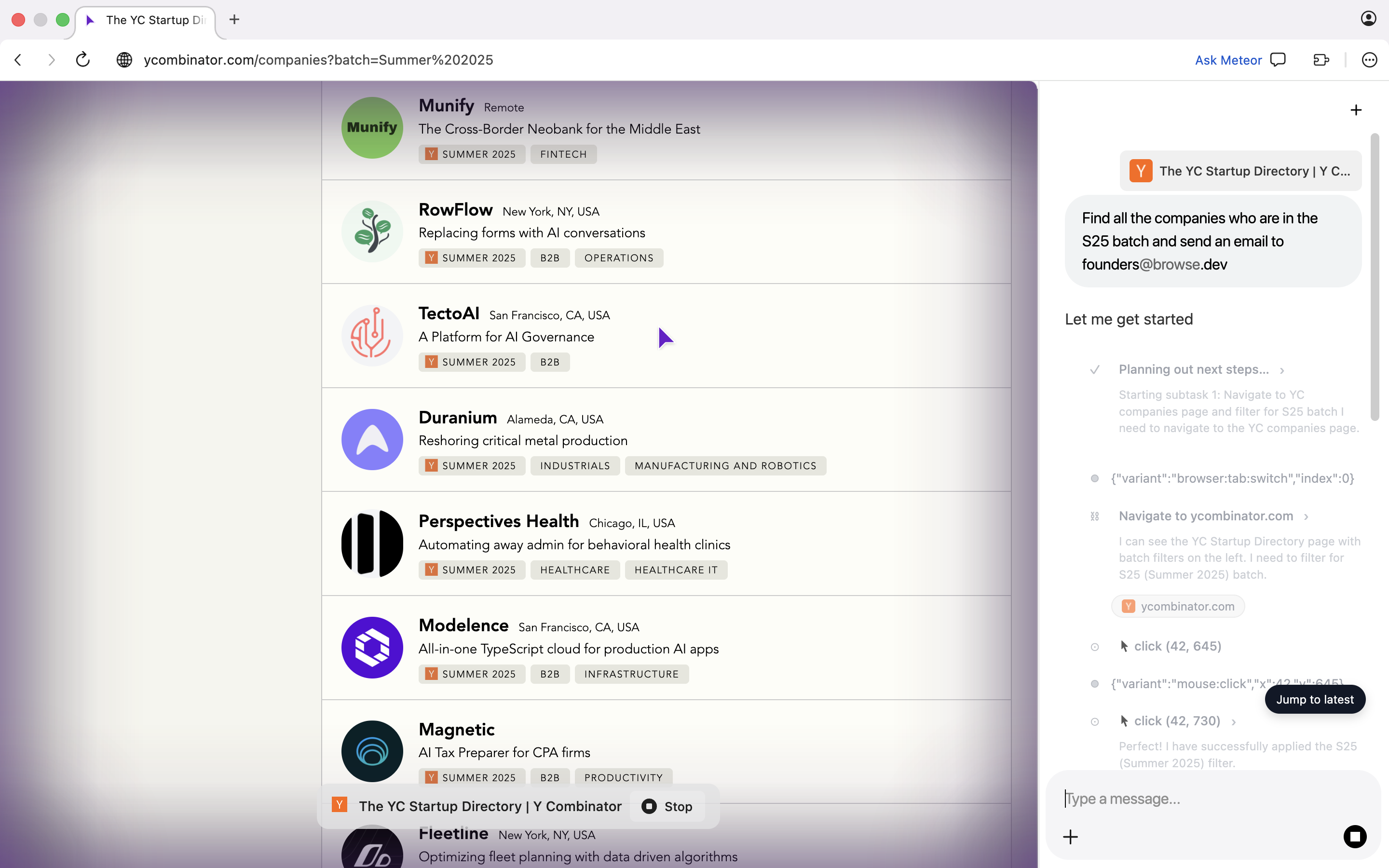Open the Ask Meteor chat icon

point(1278,60)
